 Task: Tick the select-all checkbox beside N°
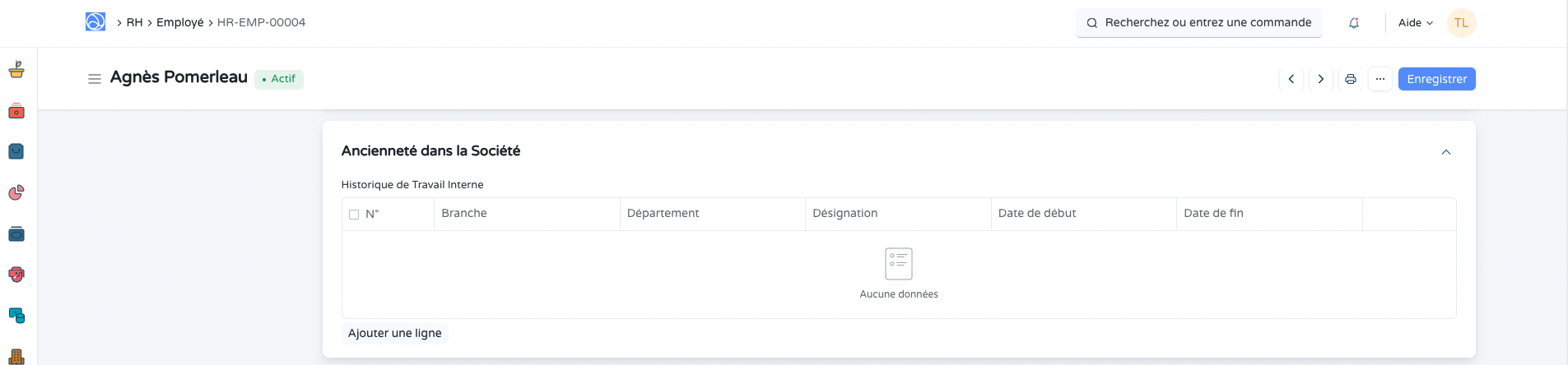(354, 215)
